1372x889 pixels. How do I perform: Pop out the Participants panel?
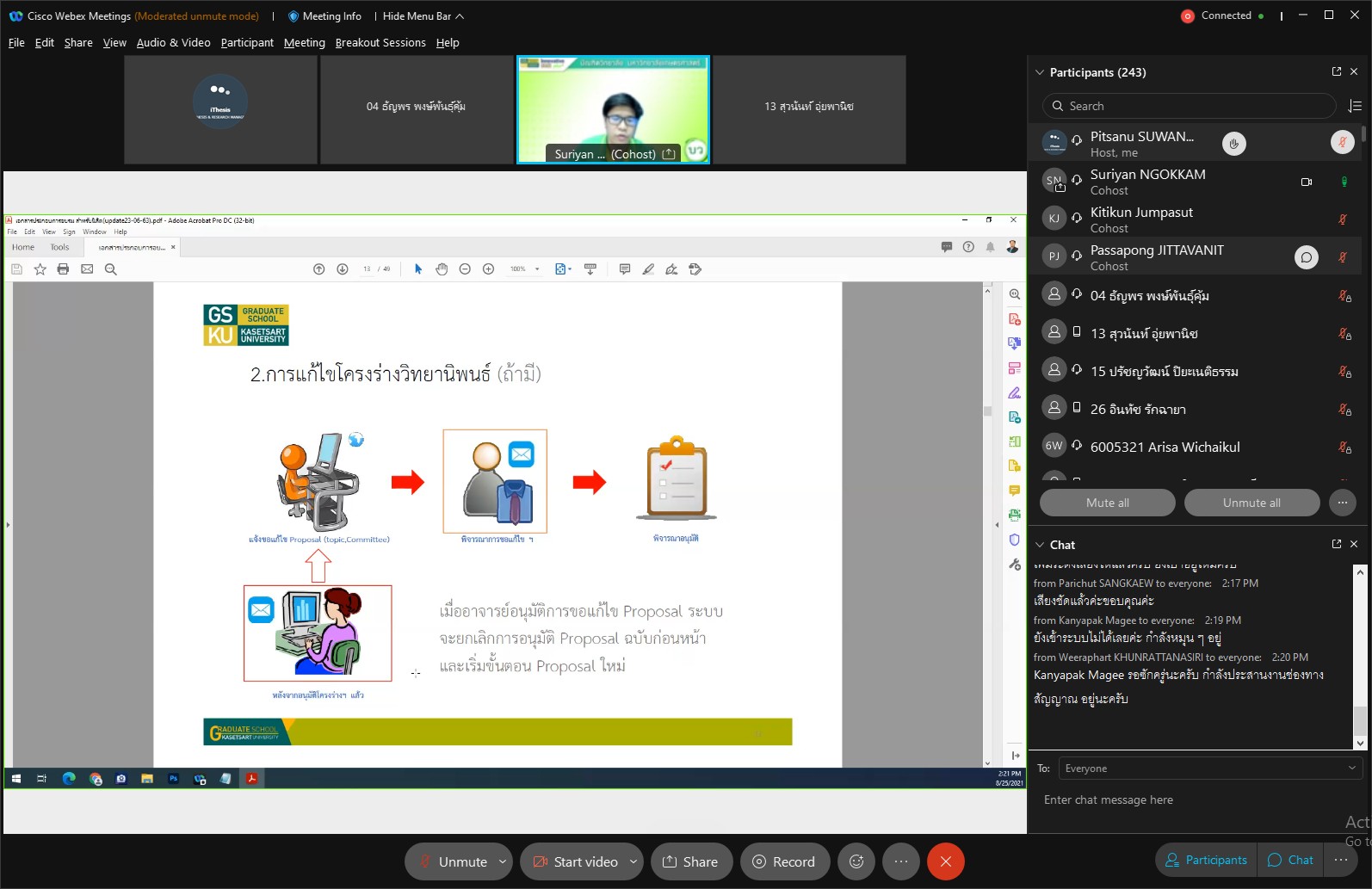1337,72
